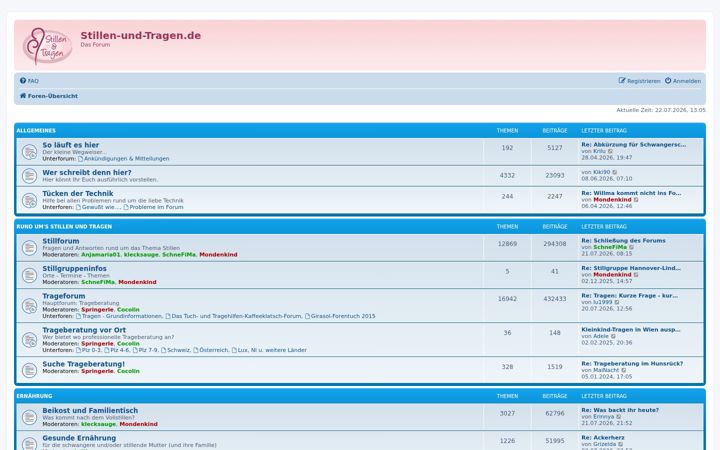Open Beikost und Familientisch forum
The height and width of the screenshot is (450, 720).
click(90, 411)
